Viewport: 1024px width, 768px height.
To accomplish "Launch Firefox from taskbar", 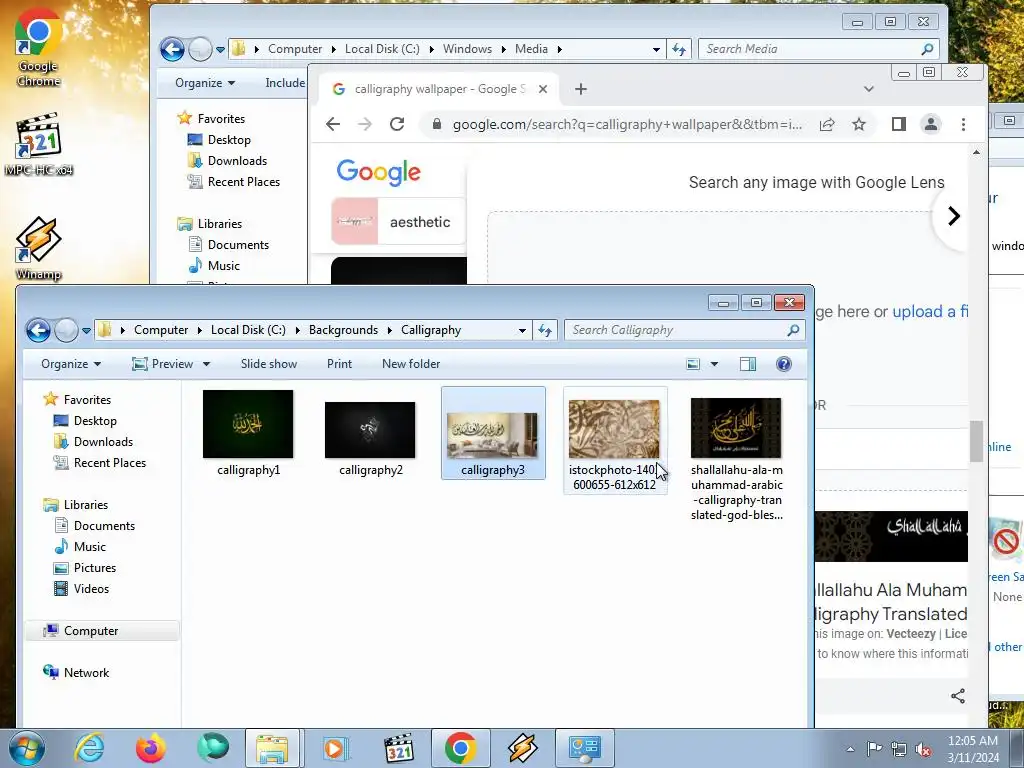I will (150, 748).
